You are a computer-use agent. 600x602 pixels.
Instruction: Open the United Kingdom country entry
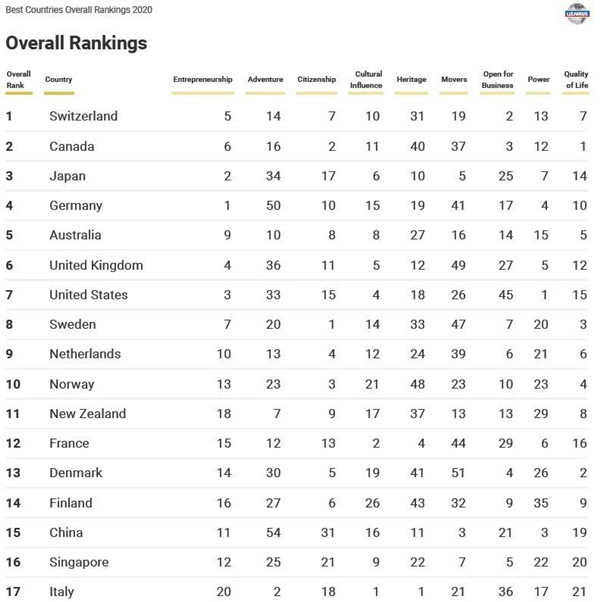click(96, 265)
